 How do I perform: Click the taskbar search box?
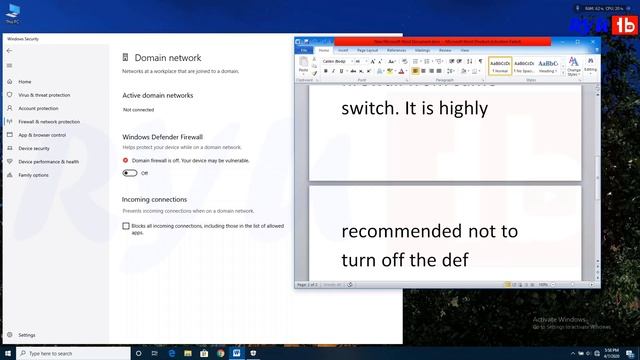pos(73,353)
